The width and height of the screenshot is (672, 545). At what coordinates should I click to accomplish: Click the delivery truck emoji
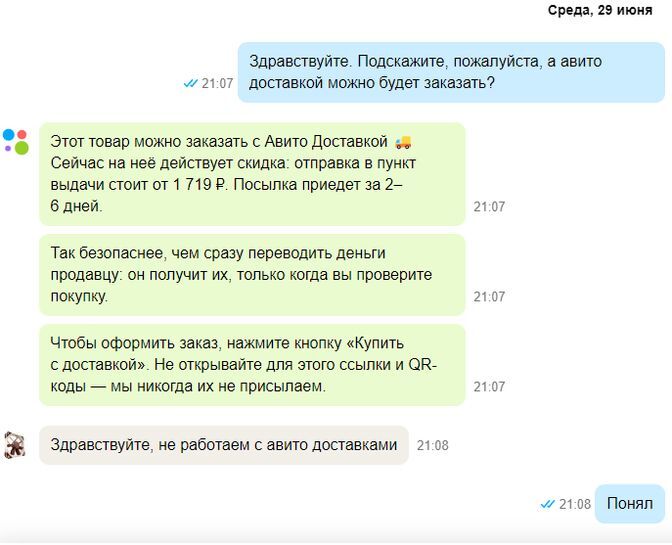tap(403, 142)
